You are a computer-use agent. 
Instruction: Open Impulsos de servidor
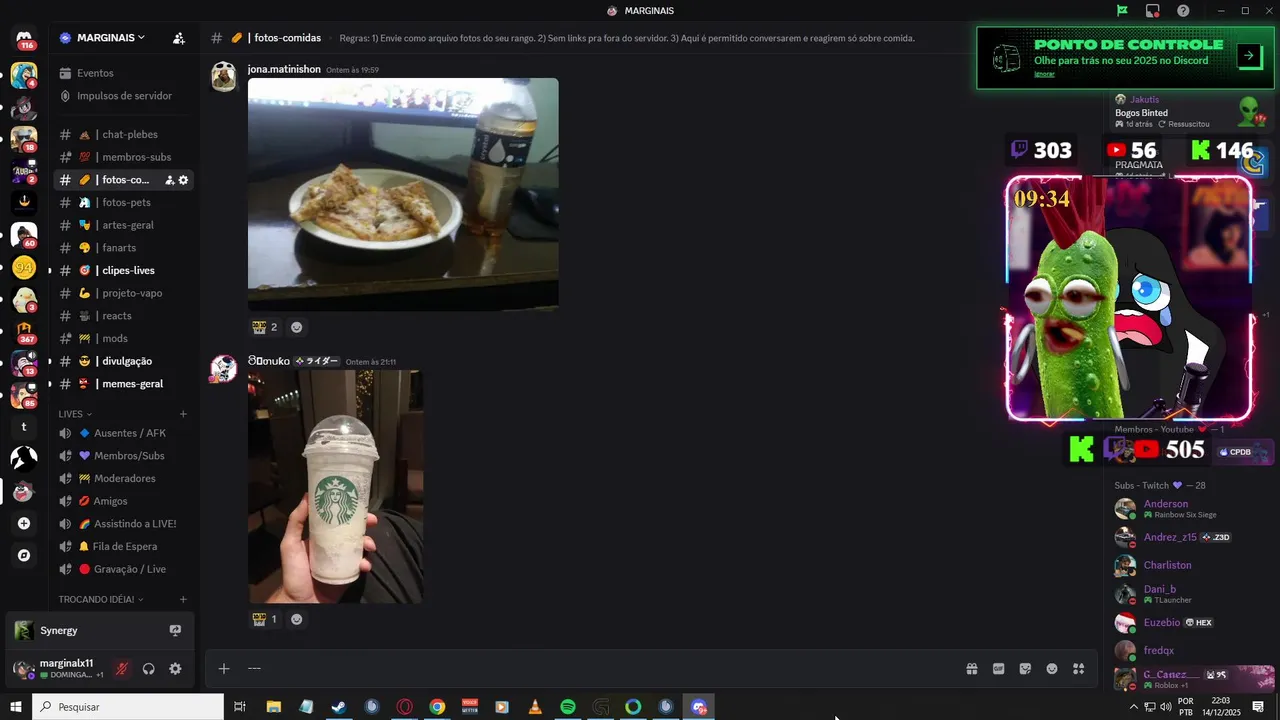[122, 96]
